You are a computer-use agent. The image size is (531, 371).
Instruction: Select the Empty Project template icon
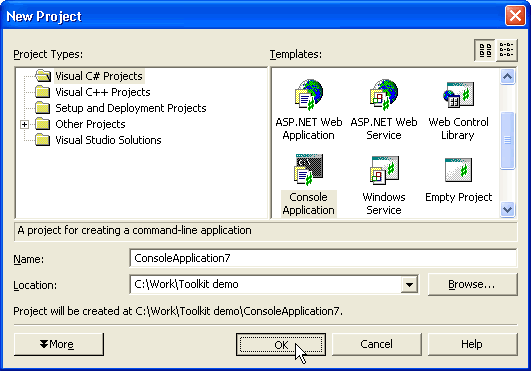[x=458, y=170]
